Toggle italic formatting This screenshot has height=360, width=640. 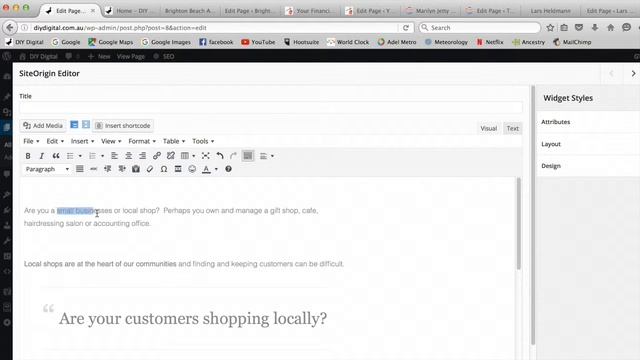[41, 156]
